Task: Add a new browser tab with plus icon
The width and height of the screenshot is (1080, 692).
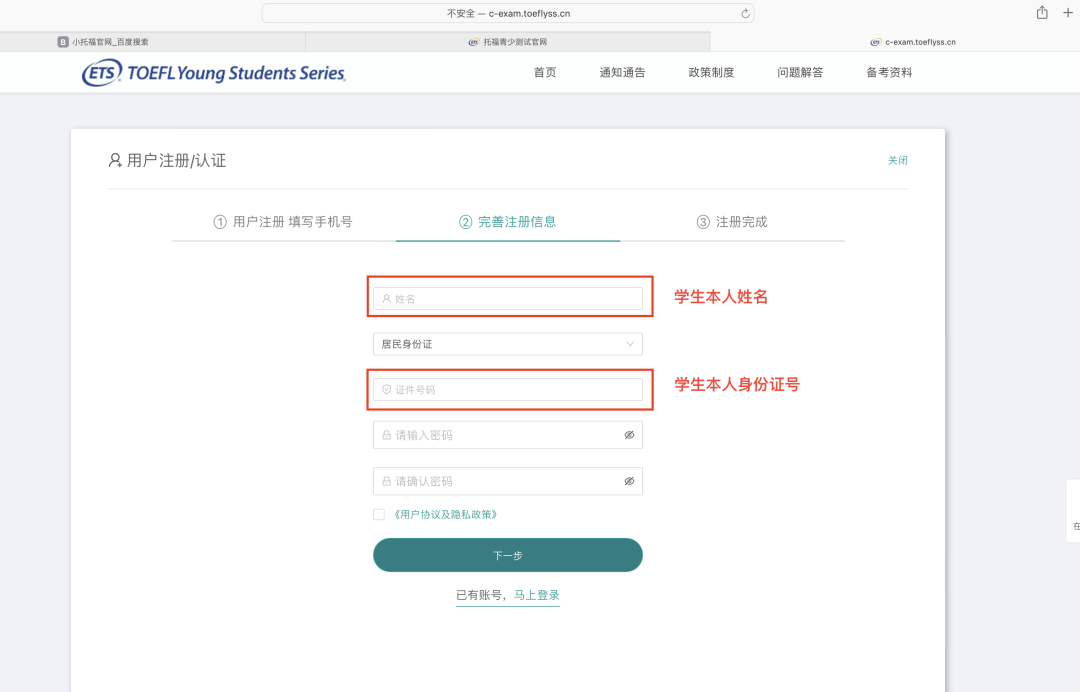Action: click(x=1068, y=13)
